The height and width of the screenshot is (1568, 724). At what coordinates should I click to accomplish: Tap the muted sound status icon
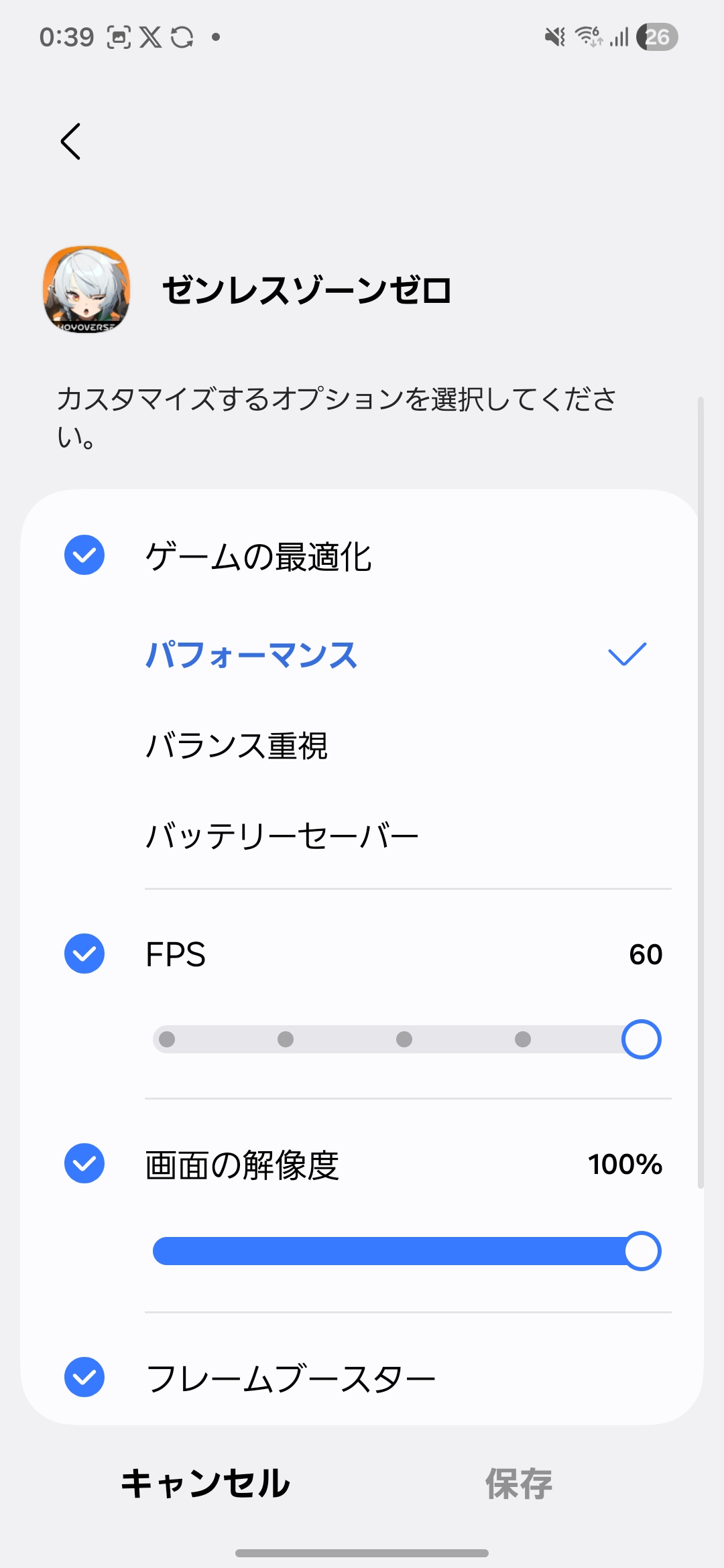pyautogui.click(x=554, y=37)
